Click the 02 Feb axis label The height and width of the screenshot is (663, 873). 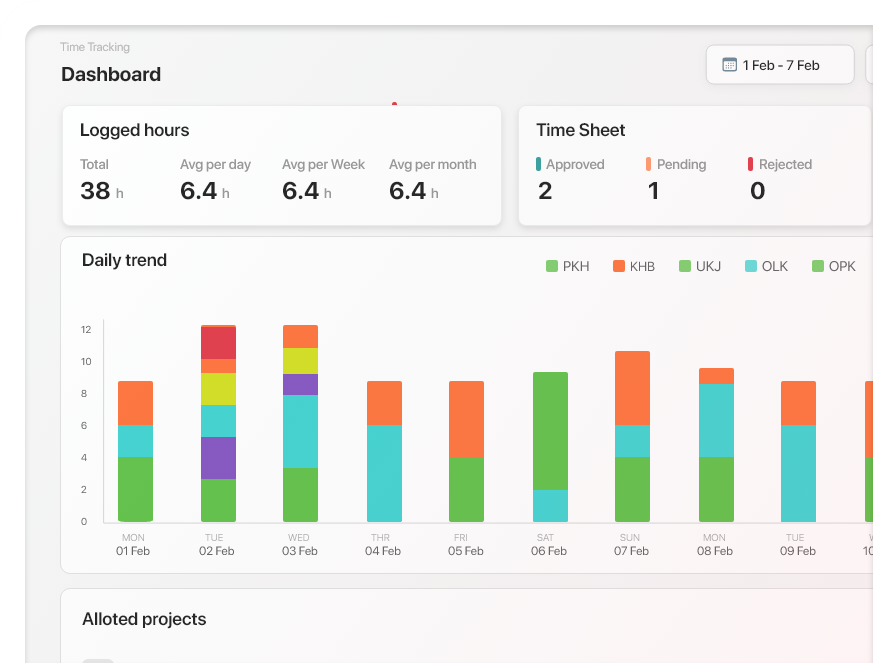(217, 551)
